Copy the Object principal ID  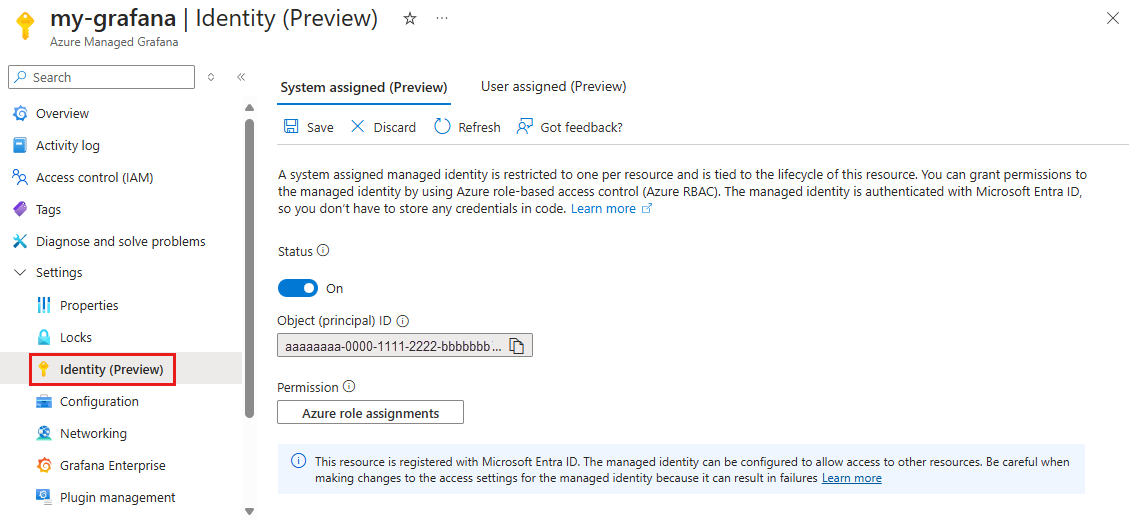[517, 346]
